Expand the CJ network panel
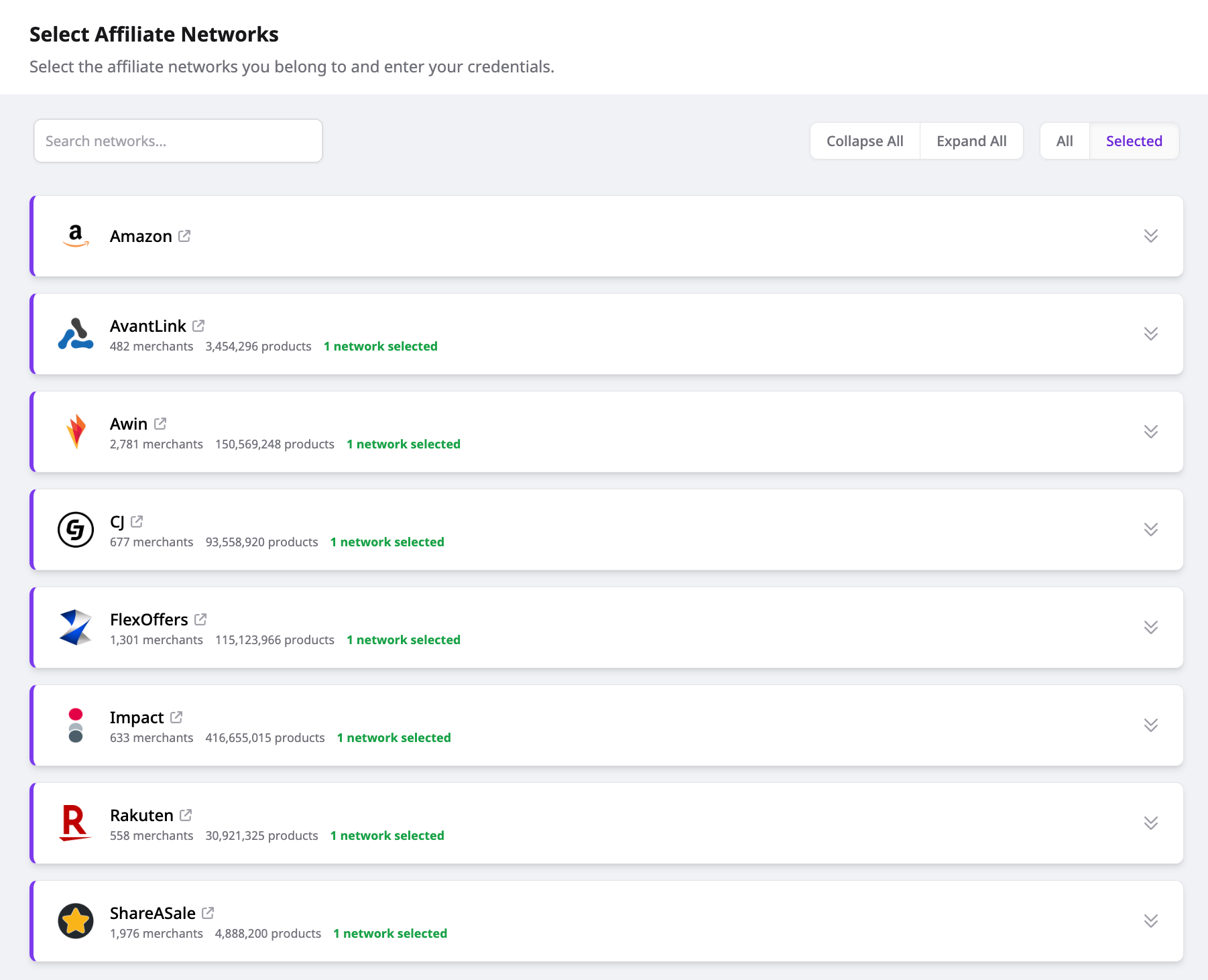This screenshot has height=980, width=1208. pos(1151,530)
